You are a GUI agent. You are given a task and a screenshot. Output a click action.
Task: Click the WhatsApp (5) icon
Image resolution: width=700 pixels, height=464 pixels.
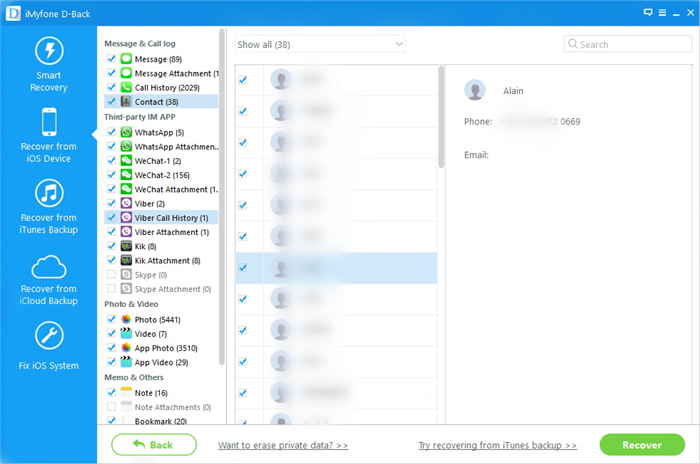[126, 132]
